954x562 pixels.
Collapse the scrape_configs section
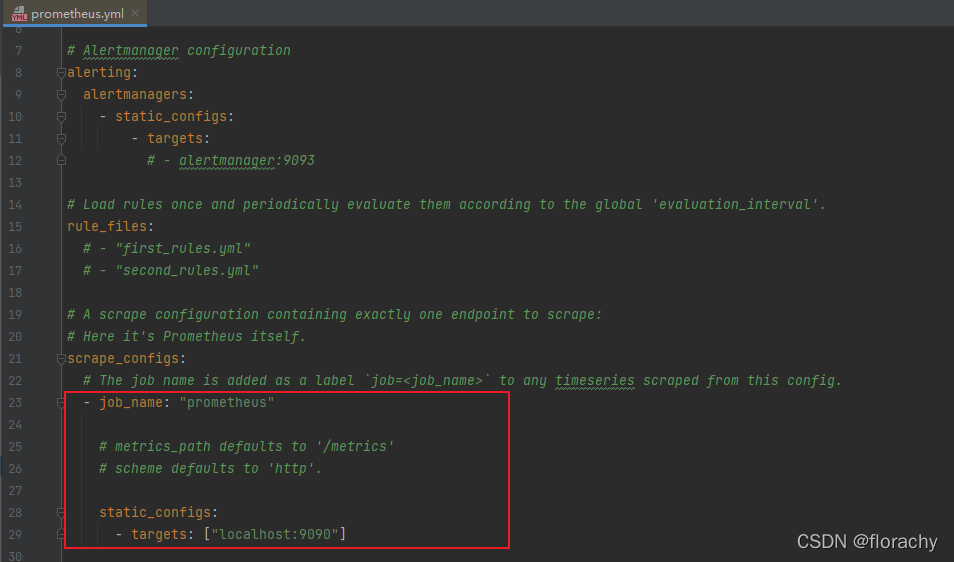62,358
